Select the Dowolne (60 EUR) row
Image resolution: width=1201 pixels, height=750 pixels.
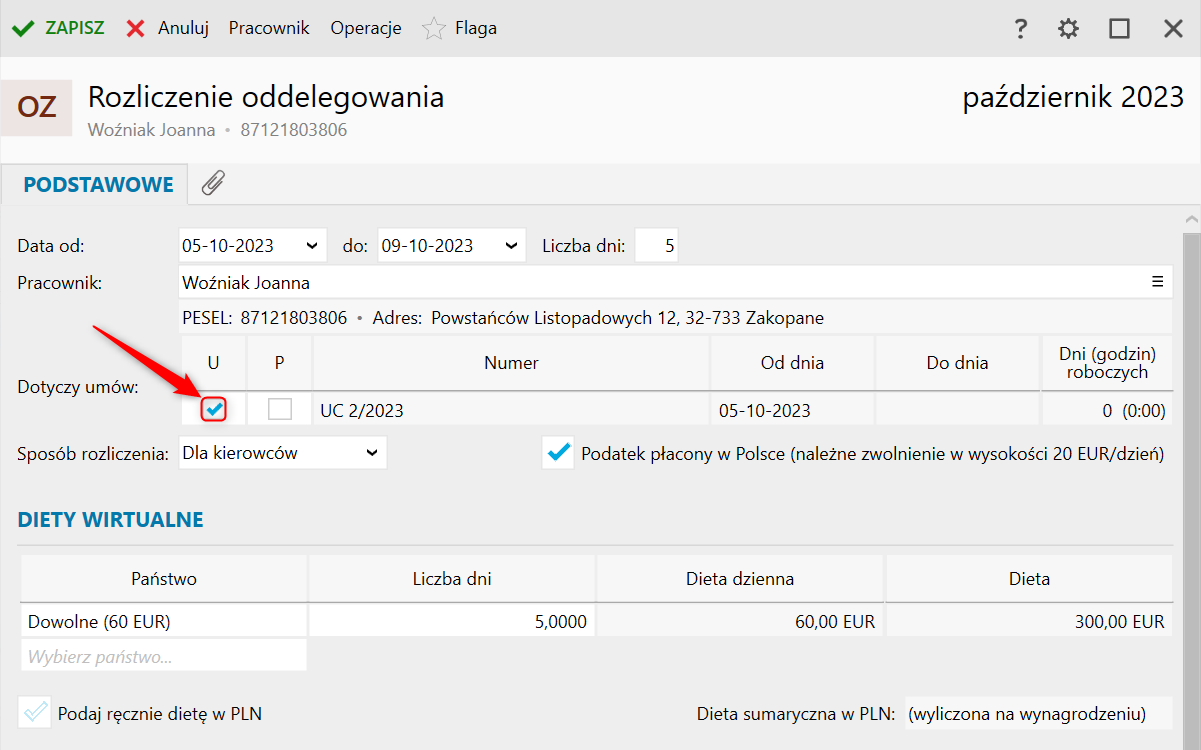pyautogui.click(x=164, y=622)
